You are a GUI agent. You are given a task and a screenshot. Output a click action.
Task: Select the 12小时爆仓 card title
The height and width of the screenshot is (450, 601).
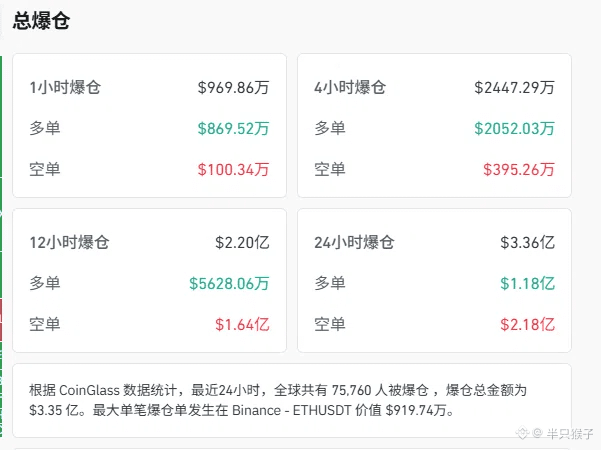69,242
